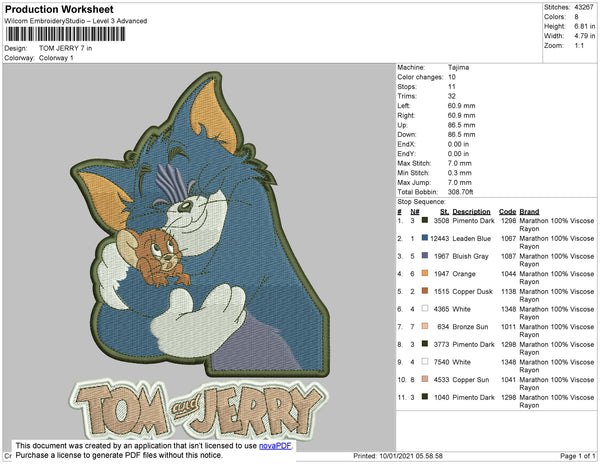Select the Pimento Dark swatch in stop 8
The image size is (600, 464).
[425, 344]
